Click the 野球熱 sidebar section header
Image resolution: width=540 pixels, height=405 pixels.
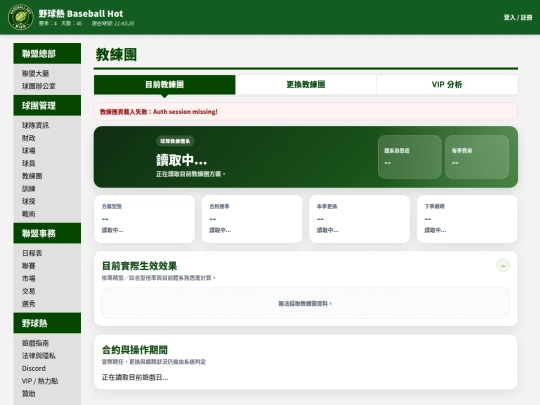47,323
